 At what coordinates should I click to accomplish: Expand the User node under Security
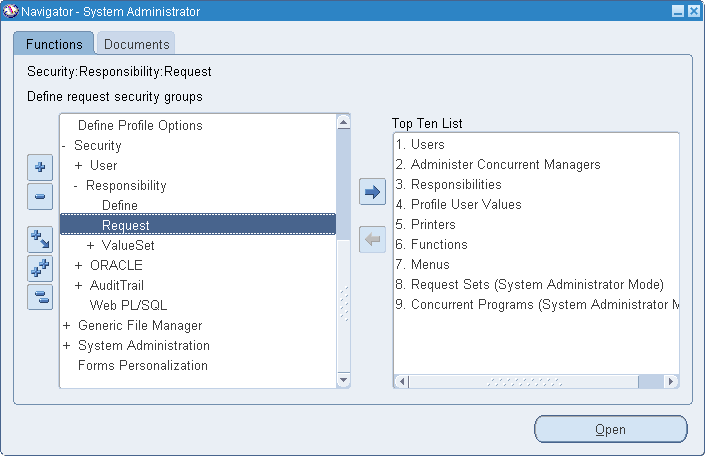point(78,165)
